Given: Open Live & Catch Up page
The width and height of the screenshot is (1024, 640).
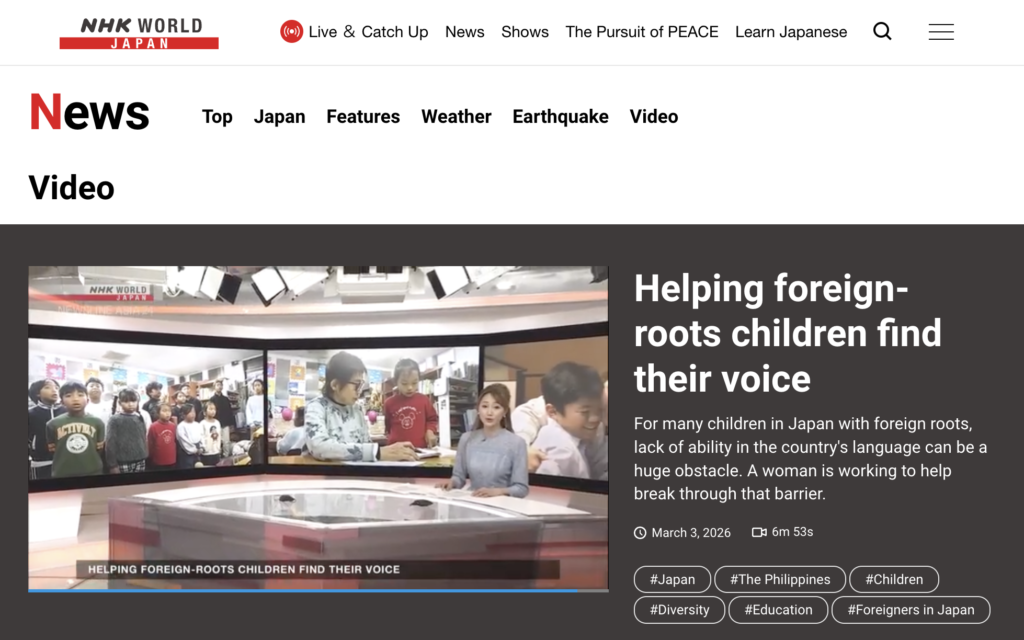Looking at the screenshot, I should [x=368, y=32].
